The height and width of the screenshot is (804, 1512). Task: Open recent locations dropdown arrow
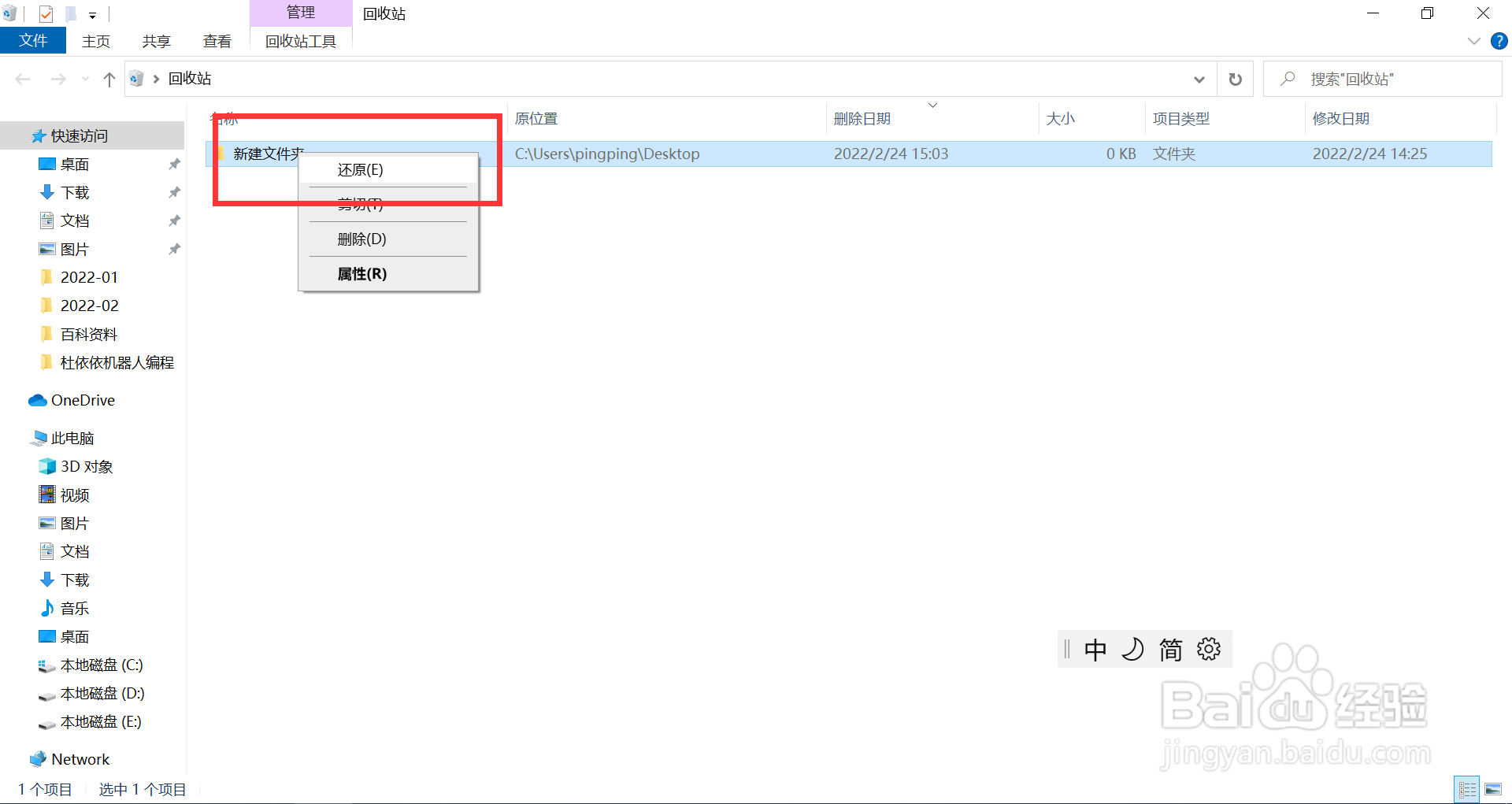(85, 79)
